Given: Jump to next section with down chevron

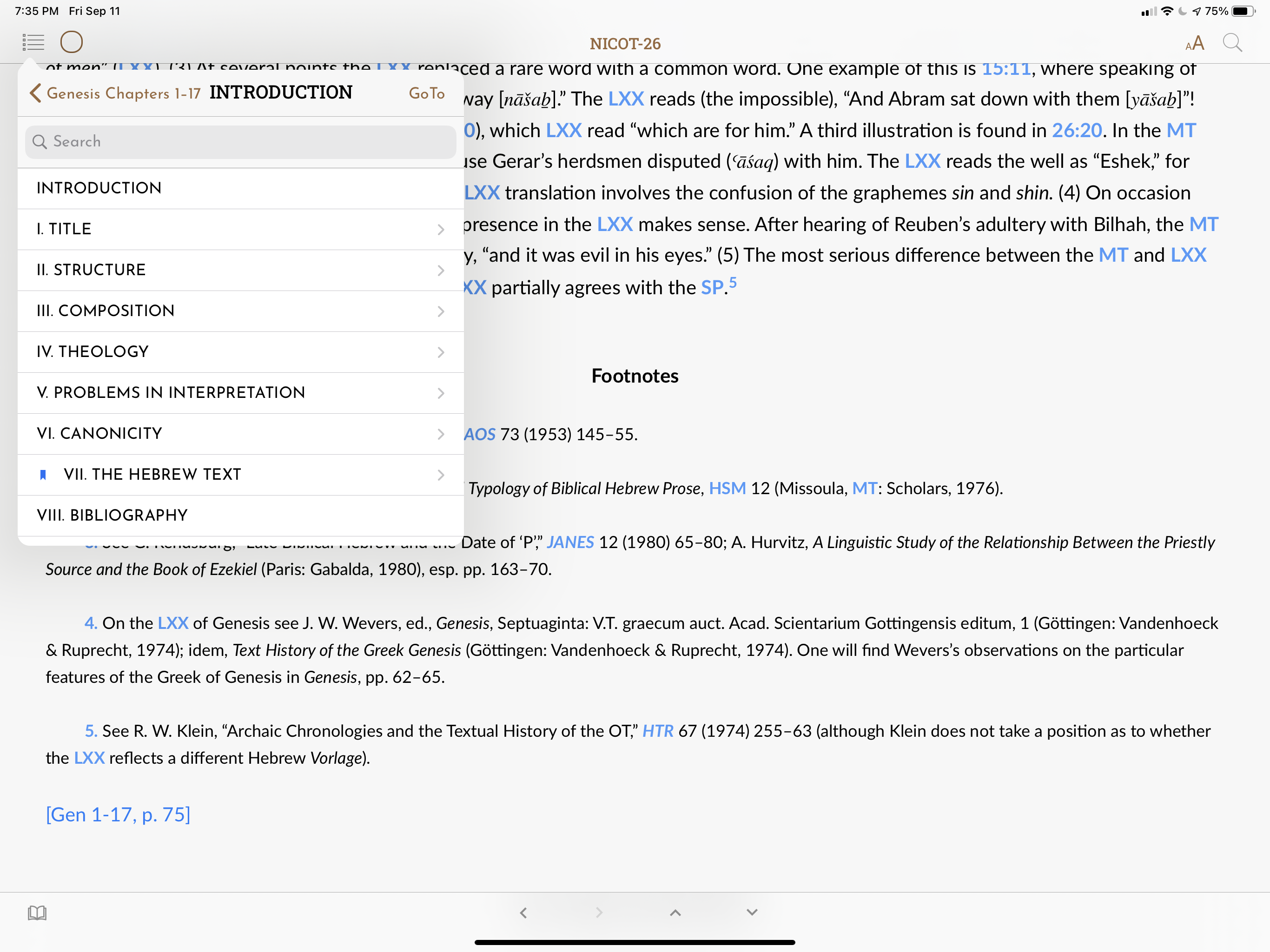Looking at the screenshot, I should pyautogui.click(x=752, y=912).
